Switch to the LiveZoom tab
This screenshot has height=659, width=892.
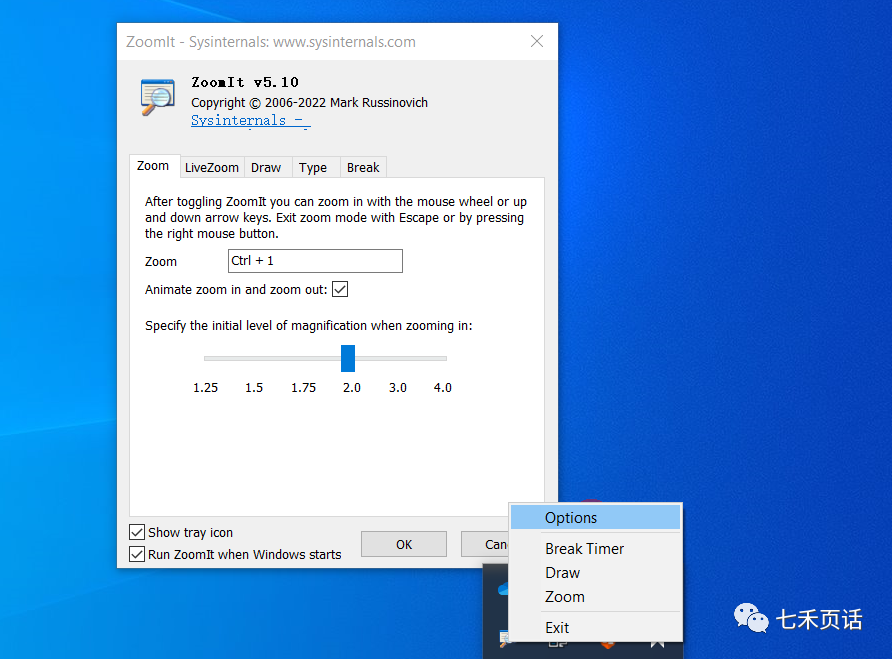tap(212, 168)
